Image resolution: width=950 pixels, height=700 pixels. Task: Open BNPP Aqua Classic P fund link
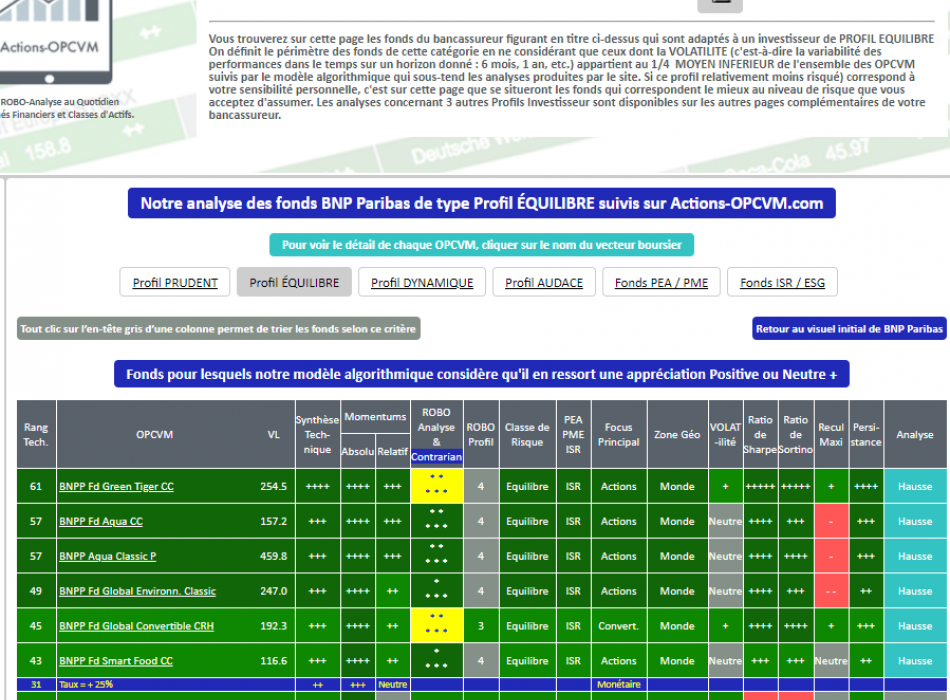[107, 556]
